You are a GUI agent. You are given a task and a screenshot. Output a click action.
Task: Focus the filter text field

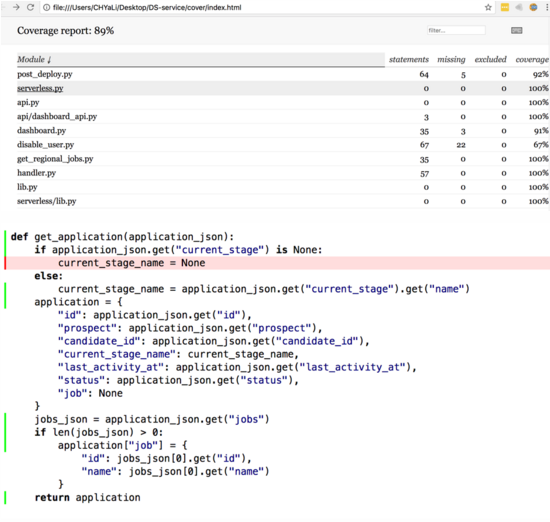click(x=456, y=31)
